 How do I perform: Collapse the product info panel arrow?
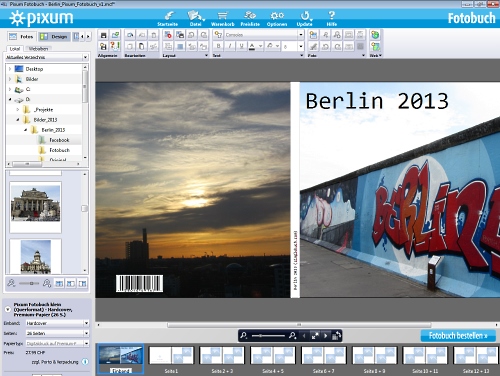pyautogui.click(x=7, y=309)
